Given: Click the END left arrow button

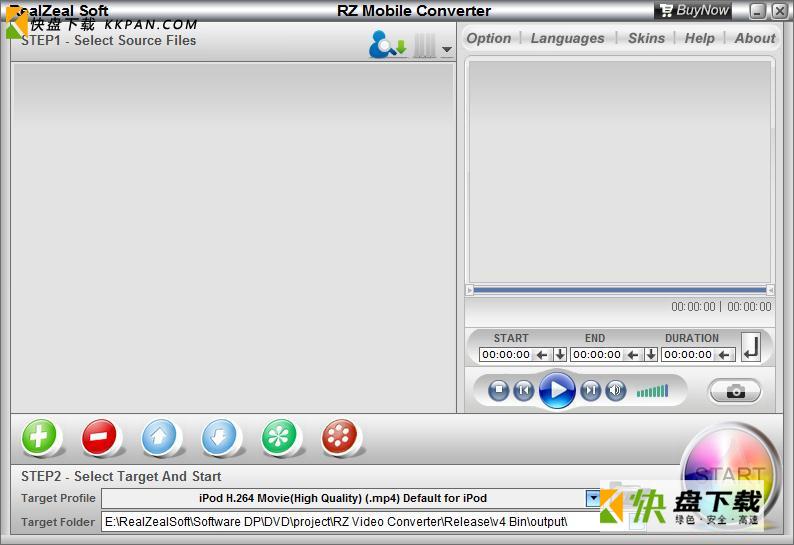Looking at the screenshot, I should [x=633, y=355].
